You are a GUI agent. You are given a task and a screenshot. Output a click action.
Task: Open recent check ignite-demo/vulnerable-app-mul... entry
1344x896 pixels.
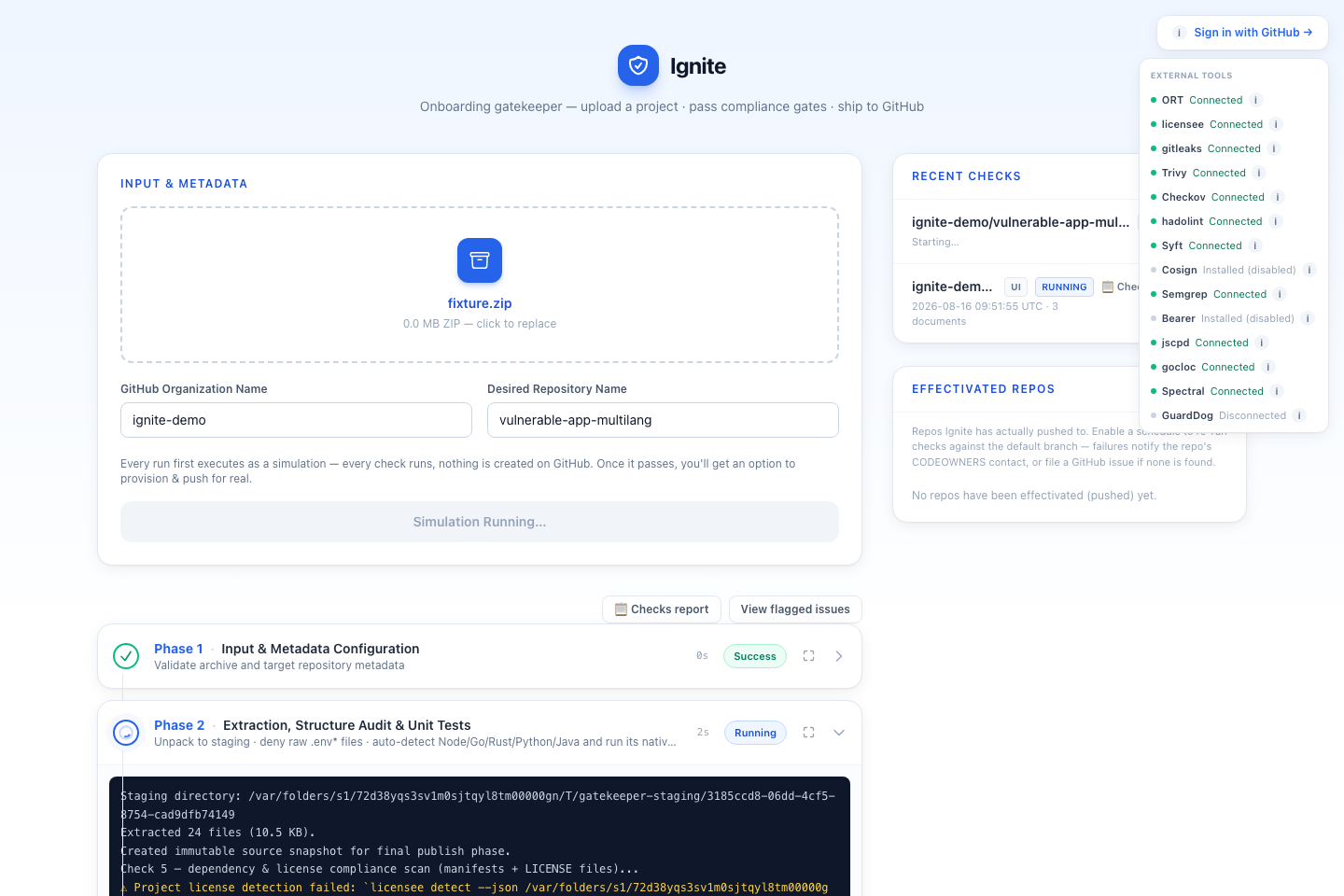[1020, 222]
